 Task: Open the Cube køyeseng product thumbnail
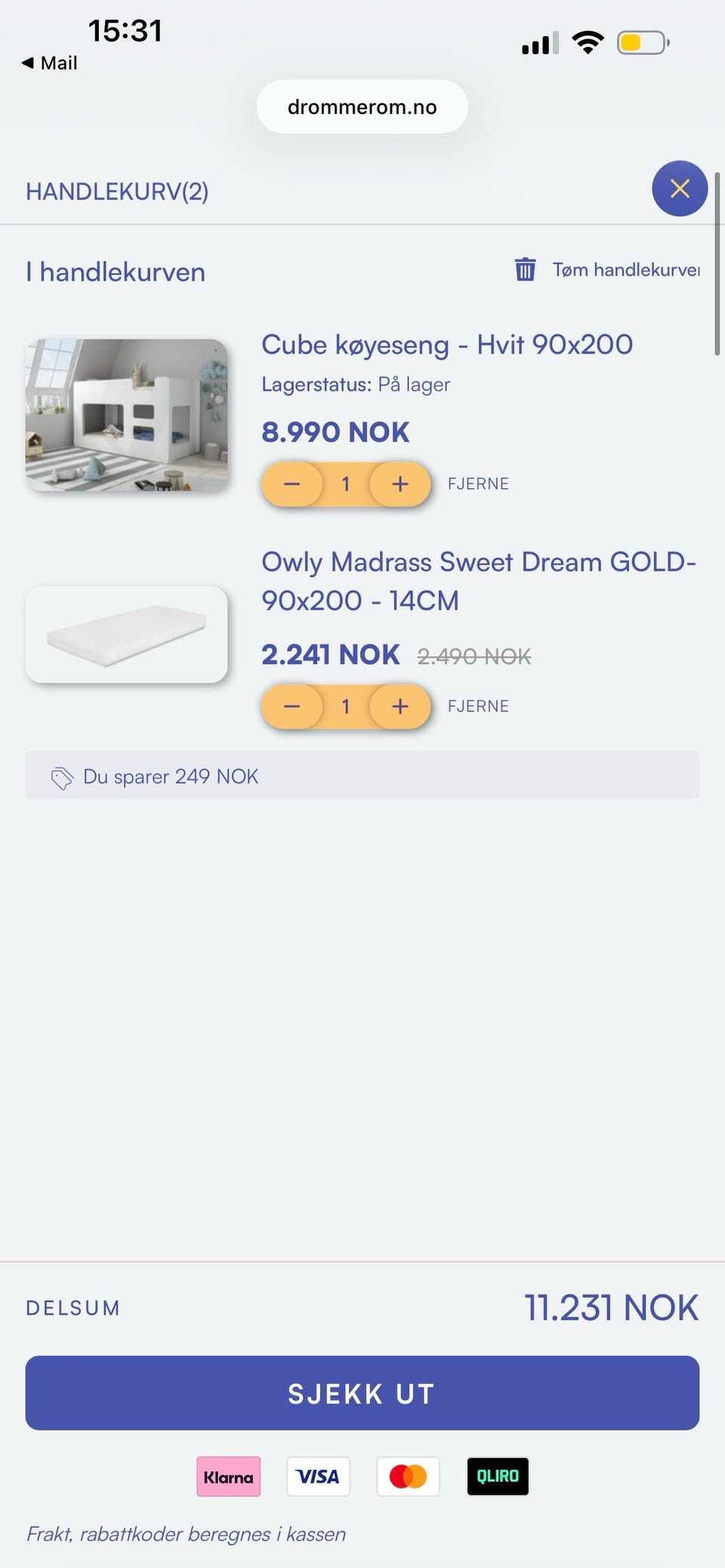click(x=126, y=415)
